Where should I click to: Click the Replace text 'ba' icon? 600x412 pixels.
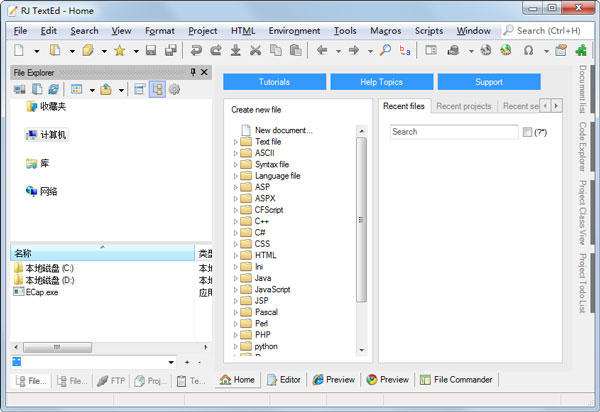click(405, 50)
